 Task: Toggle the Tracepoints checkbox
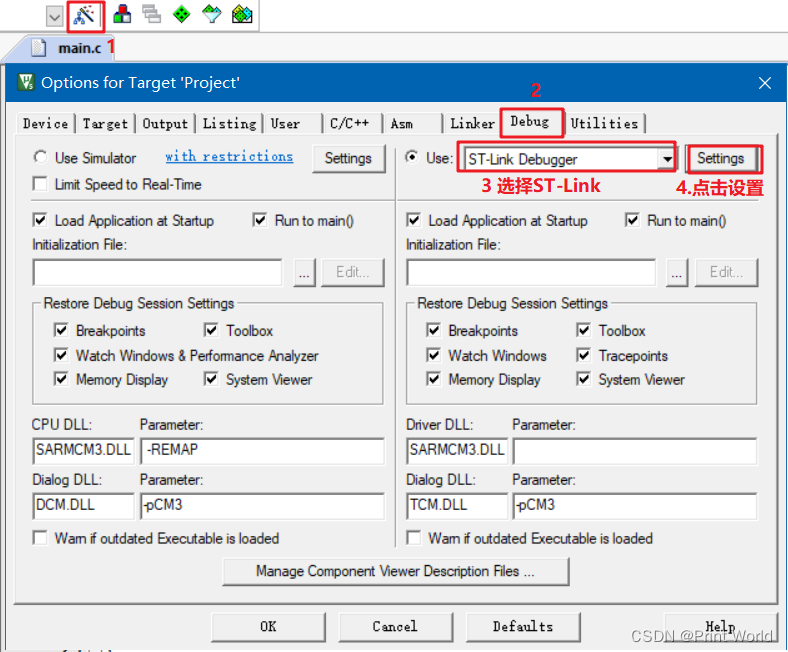tap(583, 355)
